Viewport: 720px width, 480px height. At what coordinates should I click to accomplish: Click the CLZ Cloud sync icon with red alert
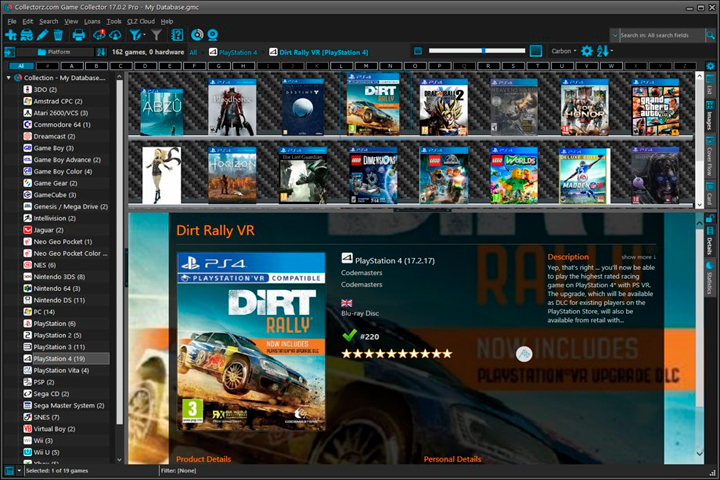click(99, 35)
